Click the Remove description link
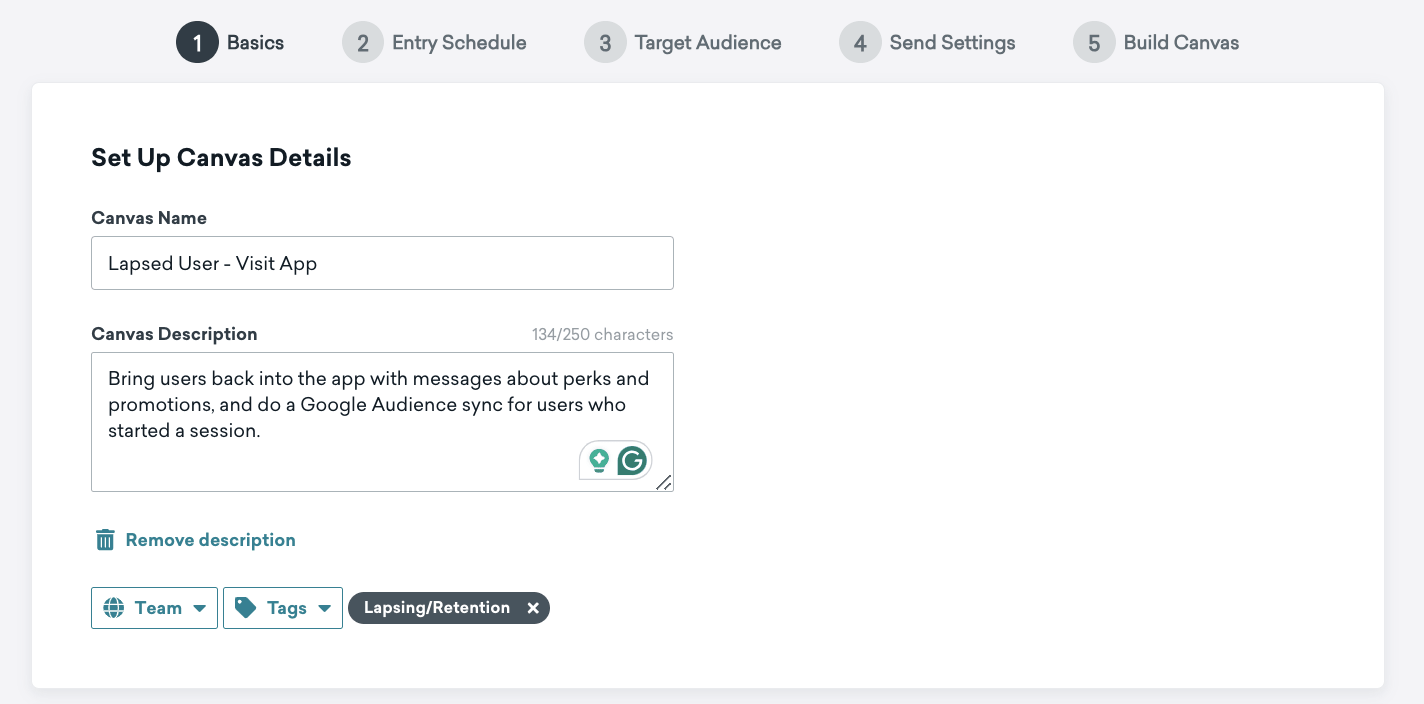Screen dimensions: 1424x704 [210, 540]
